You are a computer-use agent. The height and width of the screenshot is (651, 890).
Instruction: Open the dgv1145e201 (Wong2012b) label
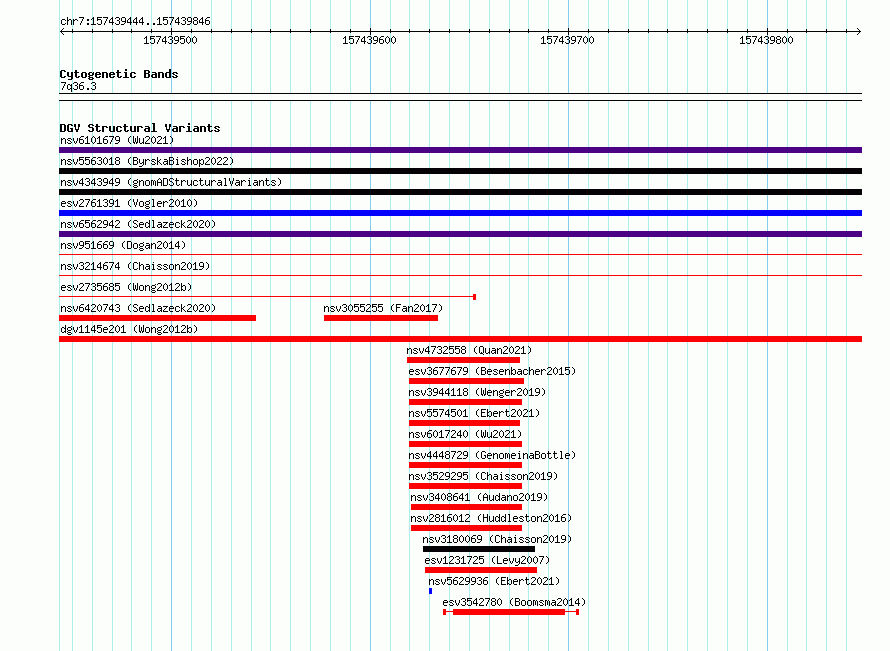(x=129, y=329)
